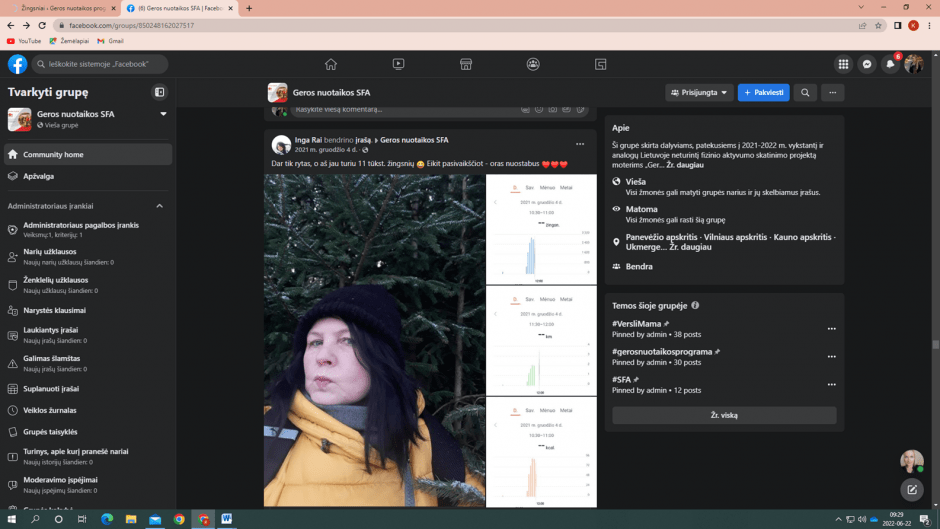Start a new message with compose icon
This screenshot has width=940, height=529.
[x=912, y=490]
